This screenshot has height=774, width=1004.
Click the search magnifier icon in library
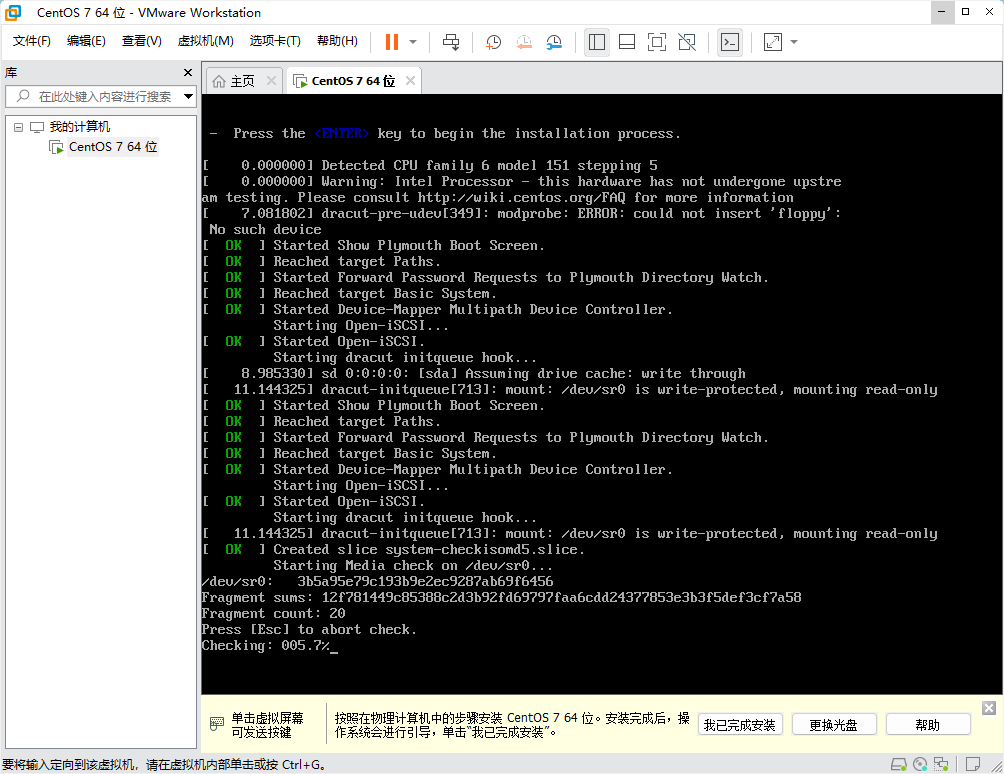[23, 96]
